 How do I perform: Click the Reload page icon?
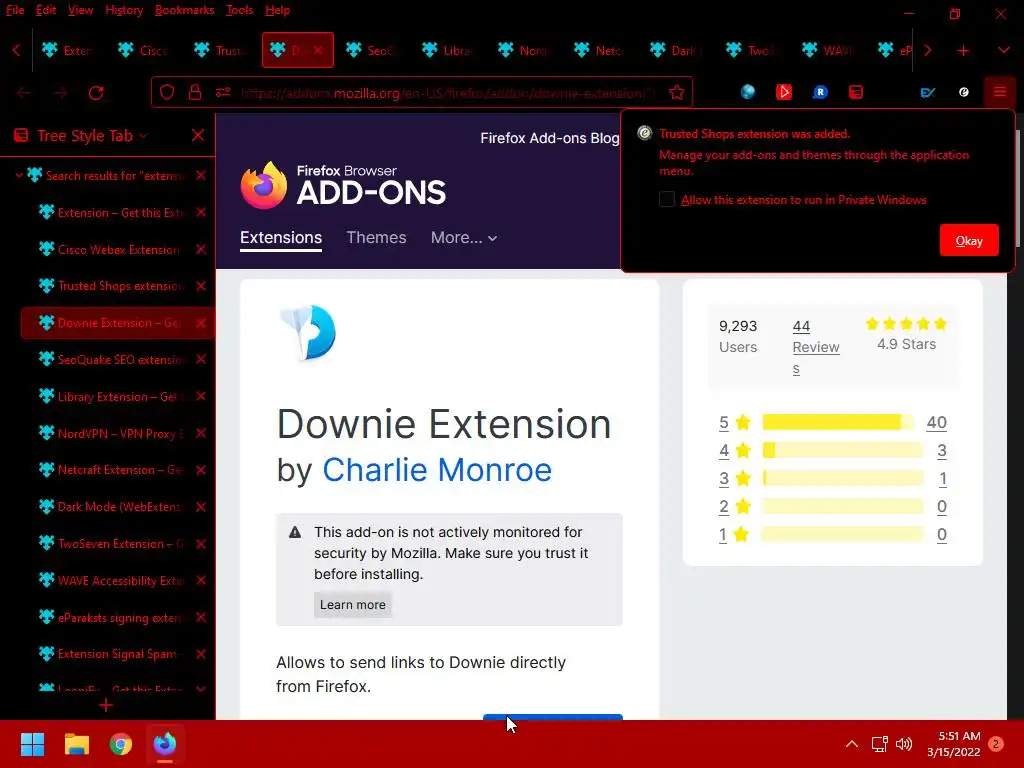[x=96, y=93]
